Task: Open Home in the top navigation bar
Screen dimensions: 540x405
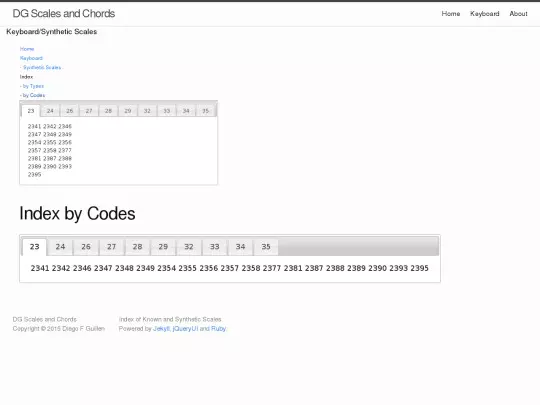Action: pyautogui.click(x=451, y=14)
